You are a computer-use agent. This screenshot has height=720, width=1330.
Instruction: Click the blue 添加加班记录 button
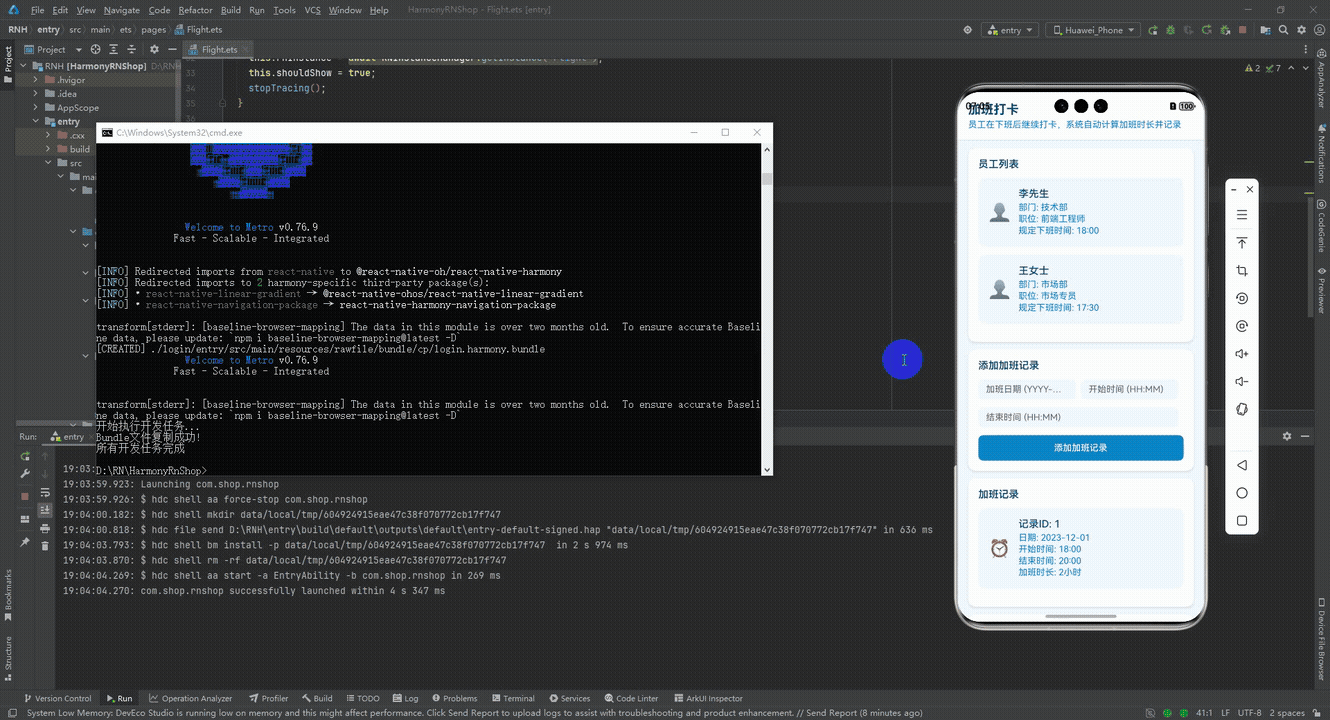click(1080, 448)
